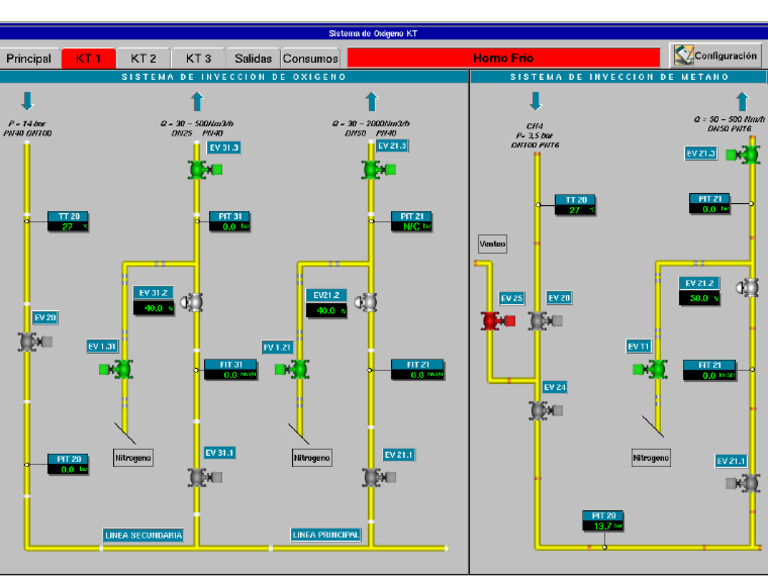This screenshot has width=768, height=576.
Task: Click the LINEA PRINCIPAL label
Action: tap(326, 535)
